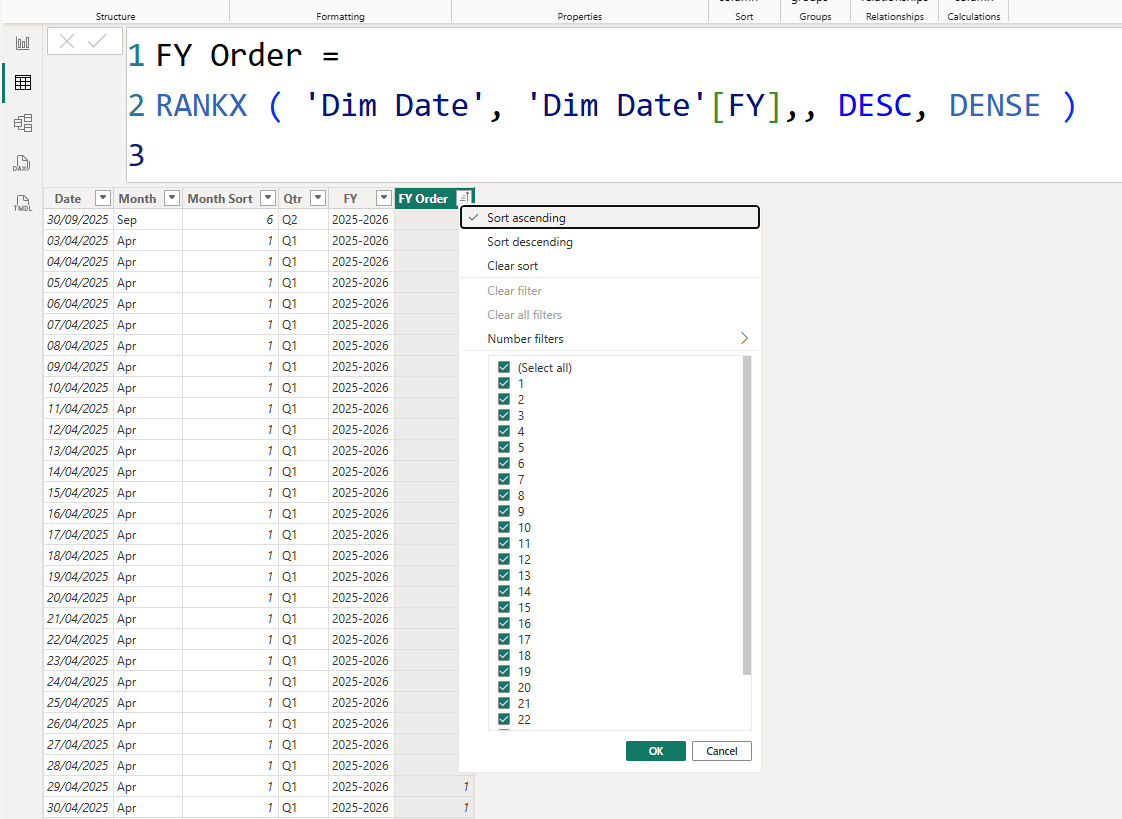The image size is (1122, 819).
Task: Open DAX query view icon
Action: (x=22, y=164)
